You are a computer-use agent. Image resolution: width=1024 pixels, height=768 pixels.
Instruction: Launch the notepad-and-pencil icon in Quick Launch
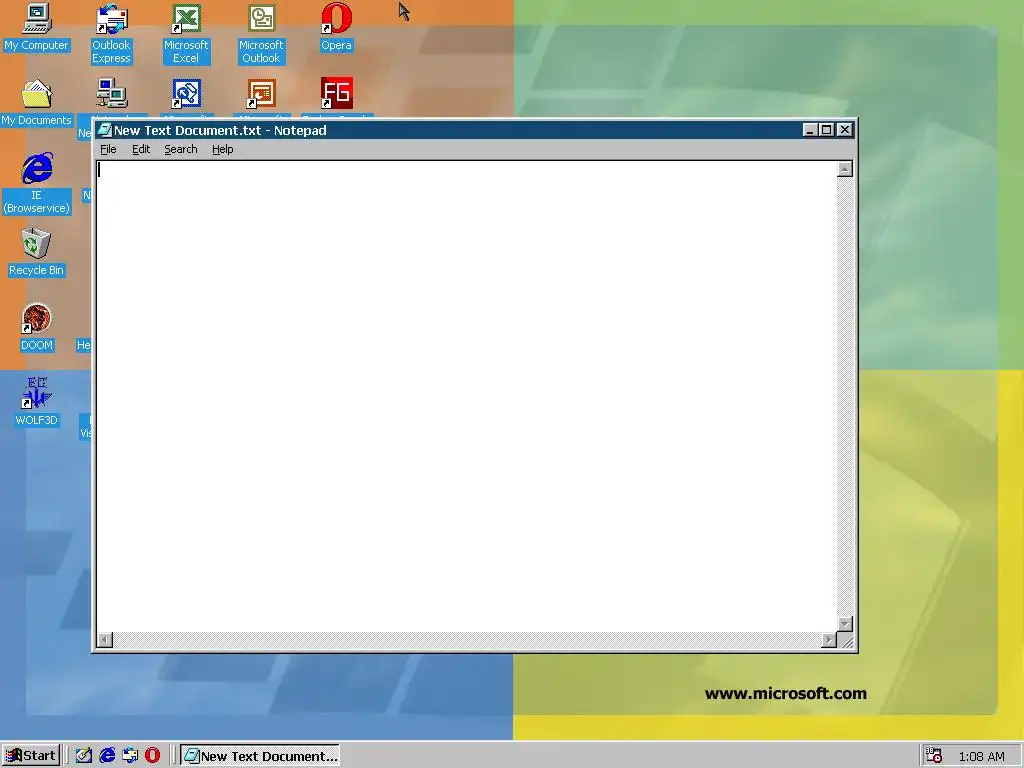coord(83,756)
